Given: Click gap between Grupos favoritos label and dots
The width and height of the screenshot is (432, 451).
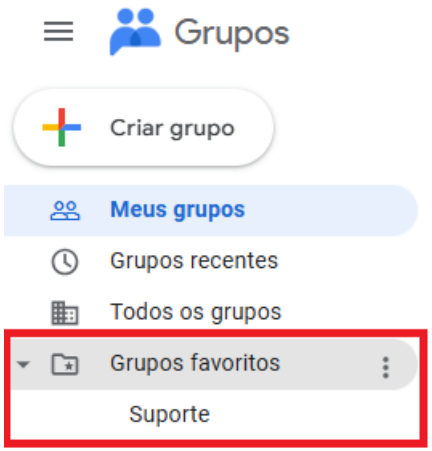Looking at the screenshot, I should coord(330,364).
